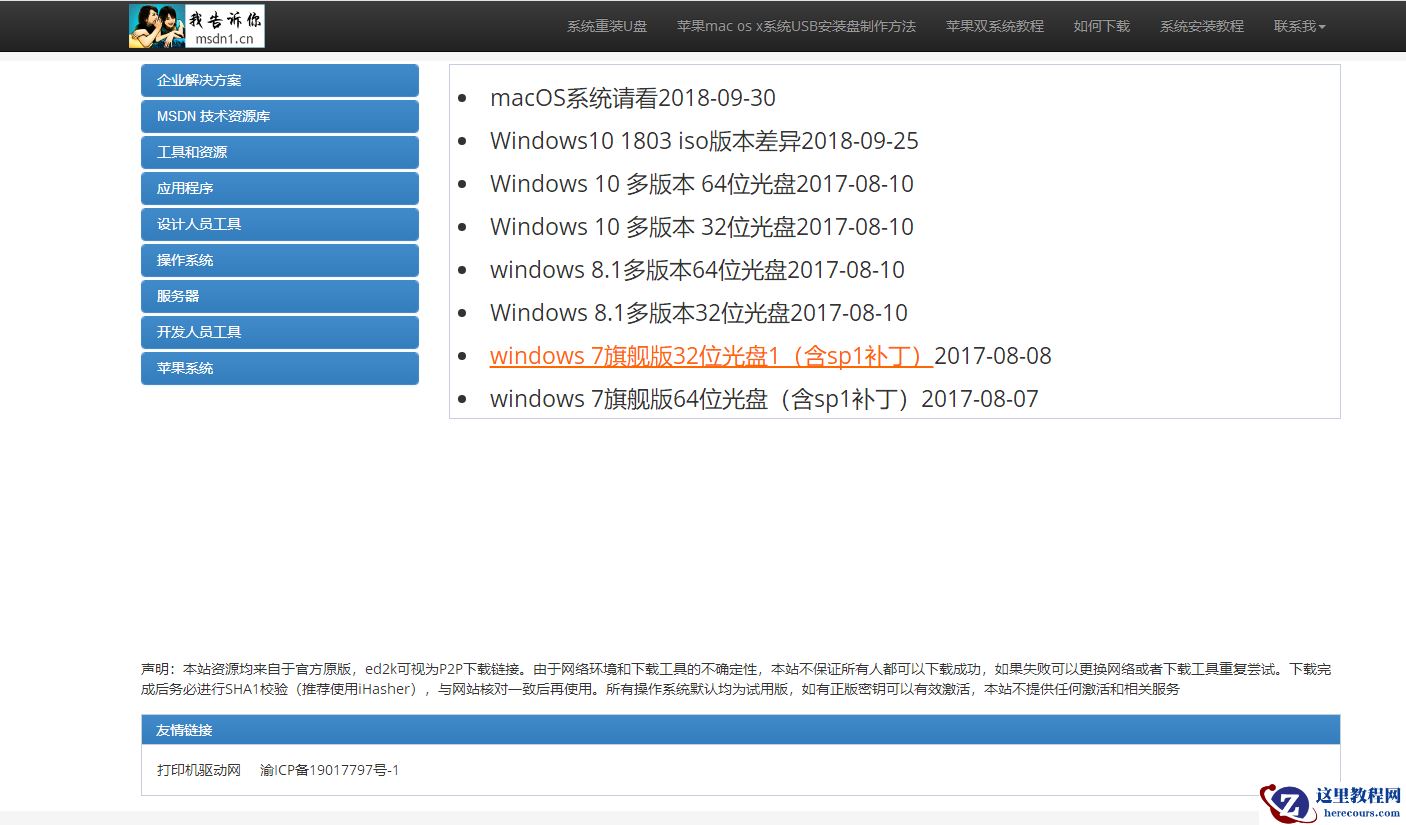Open 苹果mac os x系统USB安装盘制作方法
This screenshot has height=825, width=1406.
(795, 27)
